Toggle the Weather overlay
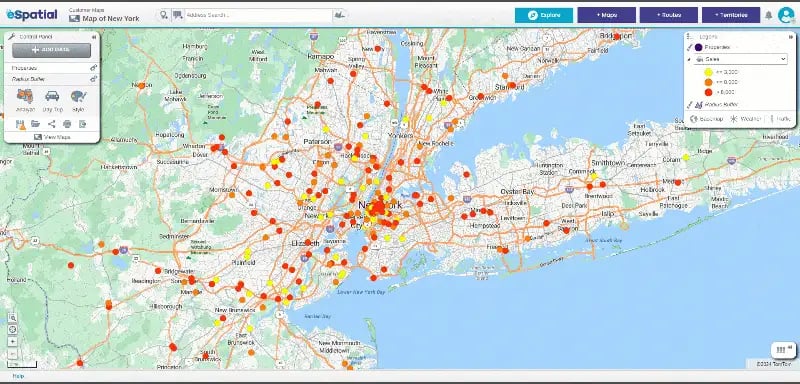 (x=745, y=119)
